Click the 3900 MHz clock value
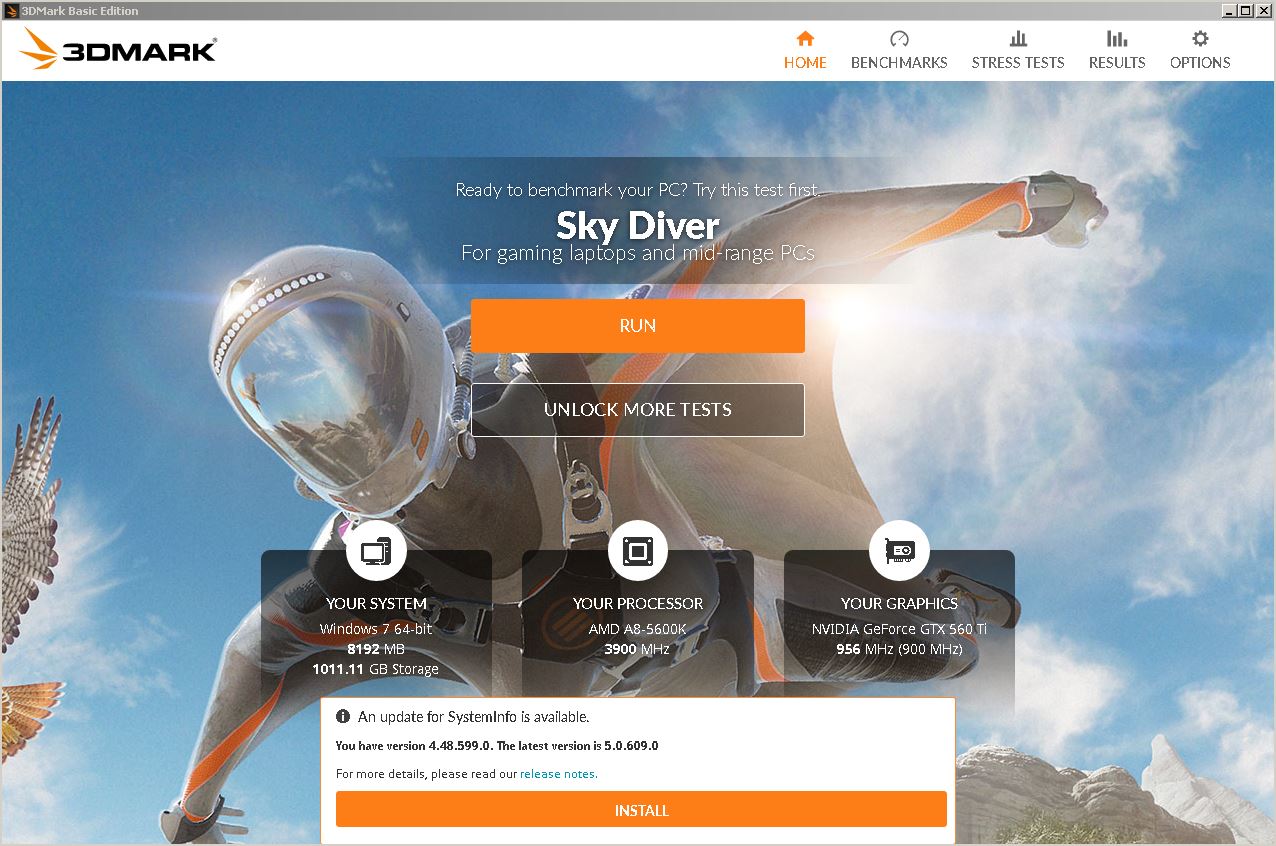Screen dimensions: 1276x846 [x=638, y=649]
